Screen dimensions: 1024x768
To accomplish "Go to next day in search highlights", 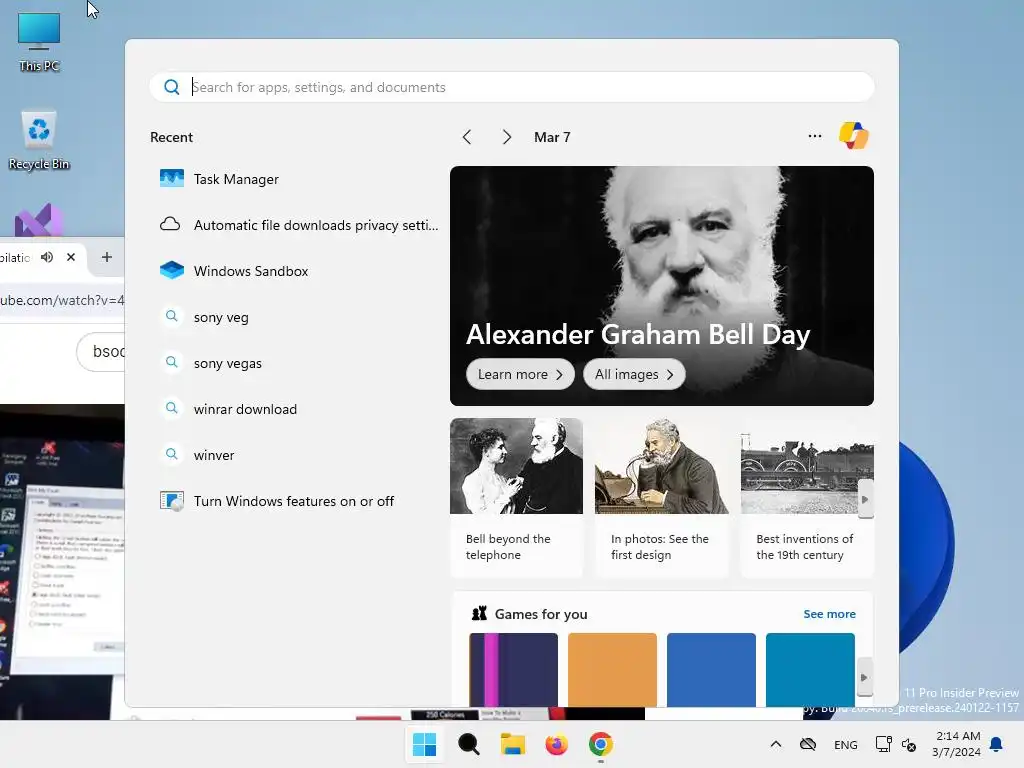I will tap(507, 137).
